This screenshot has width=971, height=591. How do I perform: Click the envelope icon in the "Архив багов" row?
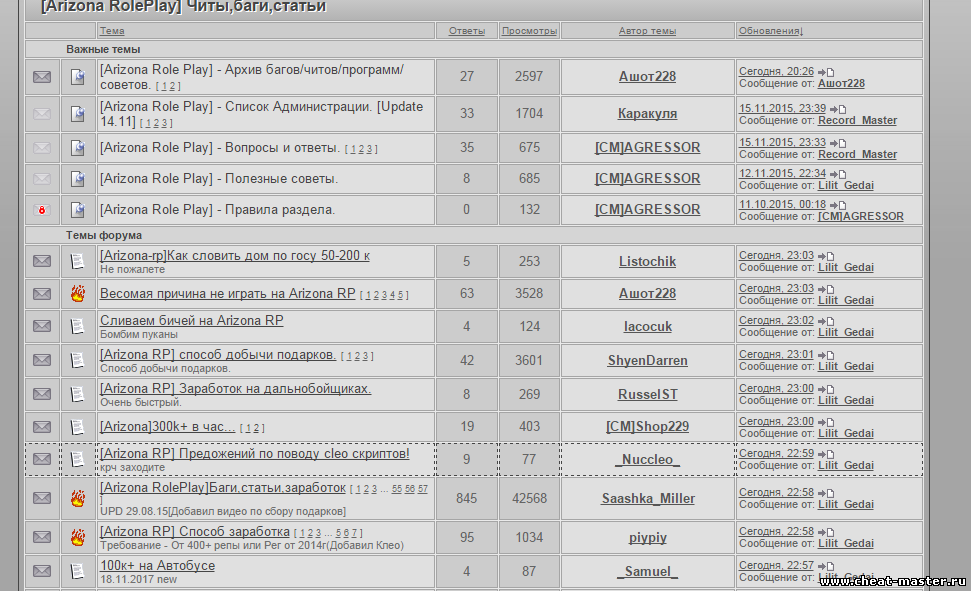pyautogui.click(x=42, y=77)
